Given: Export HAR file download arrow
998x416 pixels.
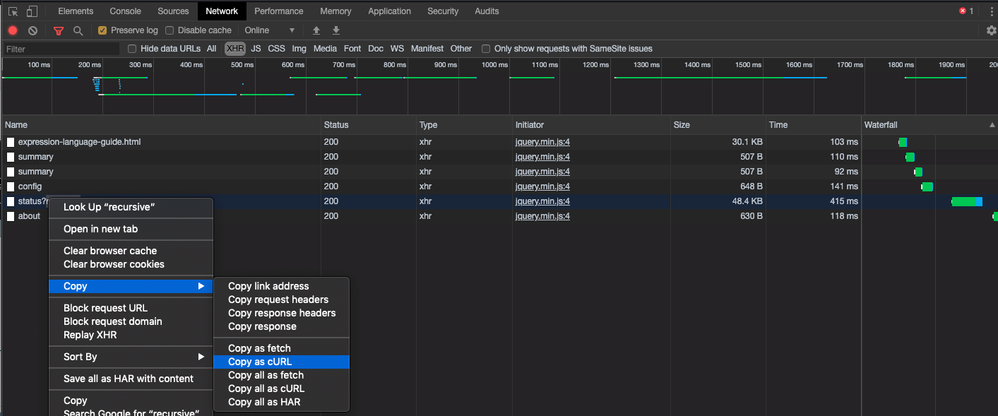Looking at the screenshot, I should point(336,30).
